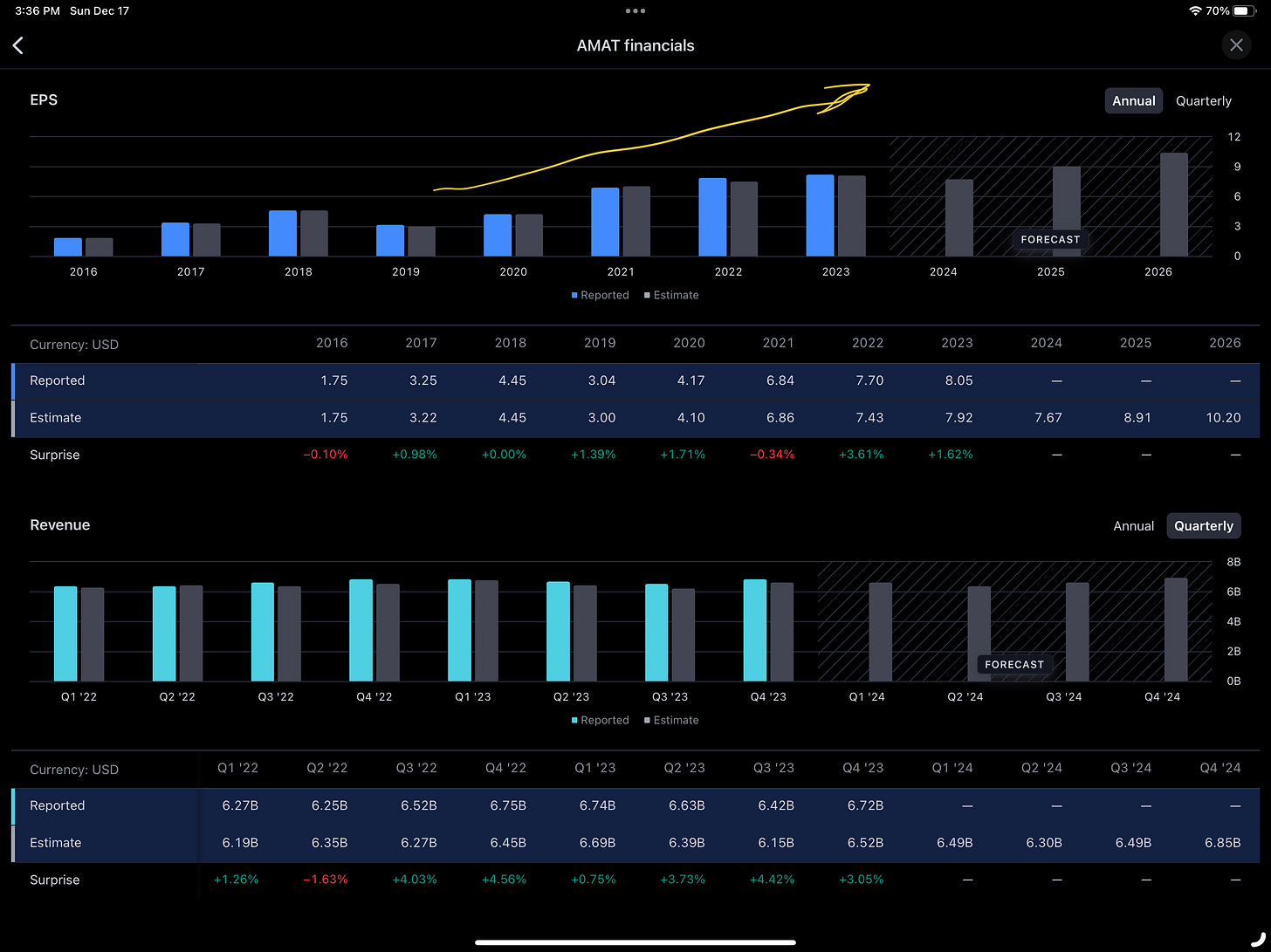Click the EPS Estimate row label
The image size is (1271, 952).
tap(56, 418)
